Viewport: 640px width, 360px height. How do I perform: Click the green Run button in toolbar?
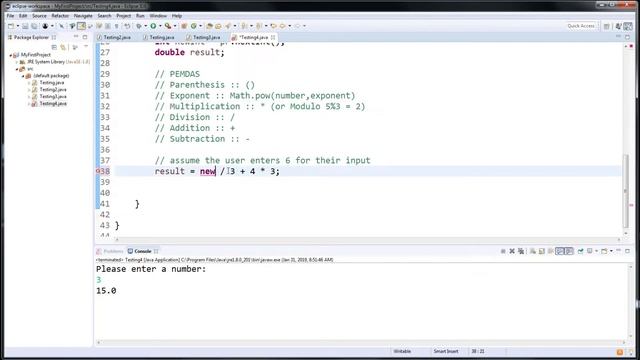[153, 26]
